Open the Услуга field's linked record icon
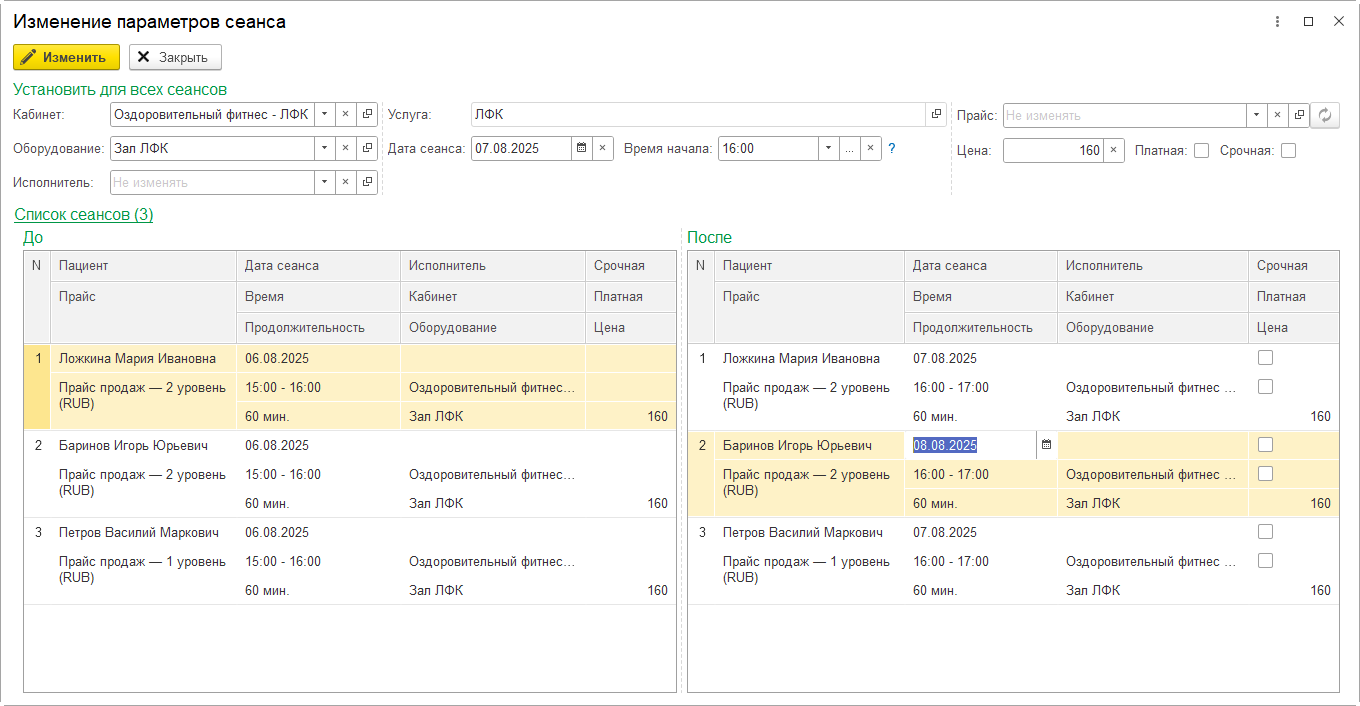 [x=936, y=114]
